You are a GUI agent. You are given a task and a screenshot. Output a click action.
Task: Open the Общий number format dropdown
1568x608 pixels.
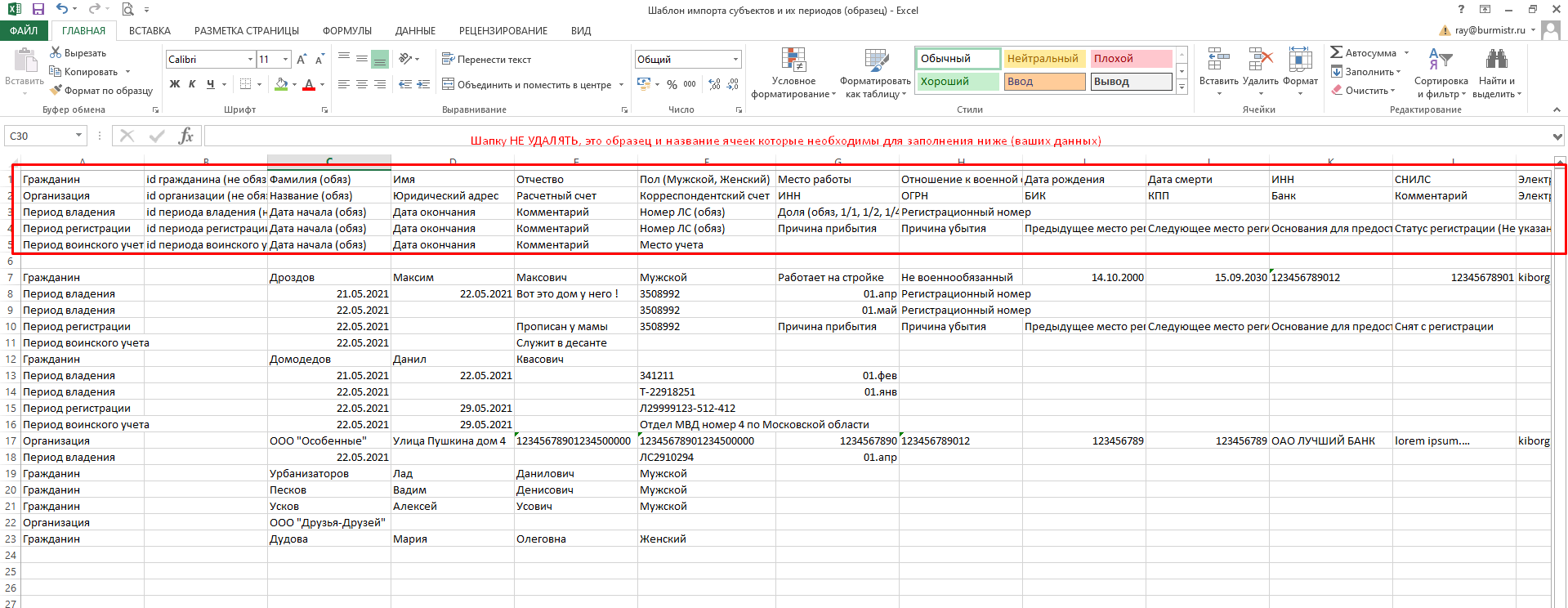[735, 60]
